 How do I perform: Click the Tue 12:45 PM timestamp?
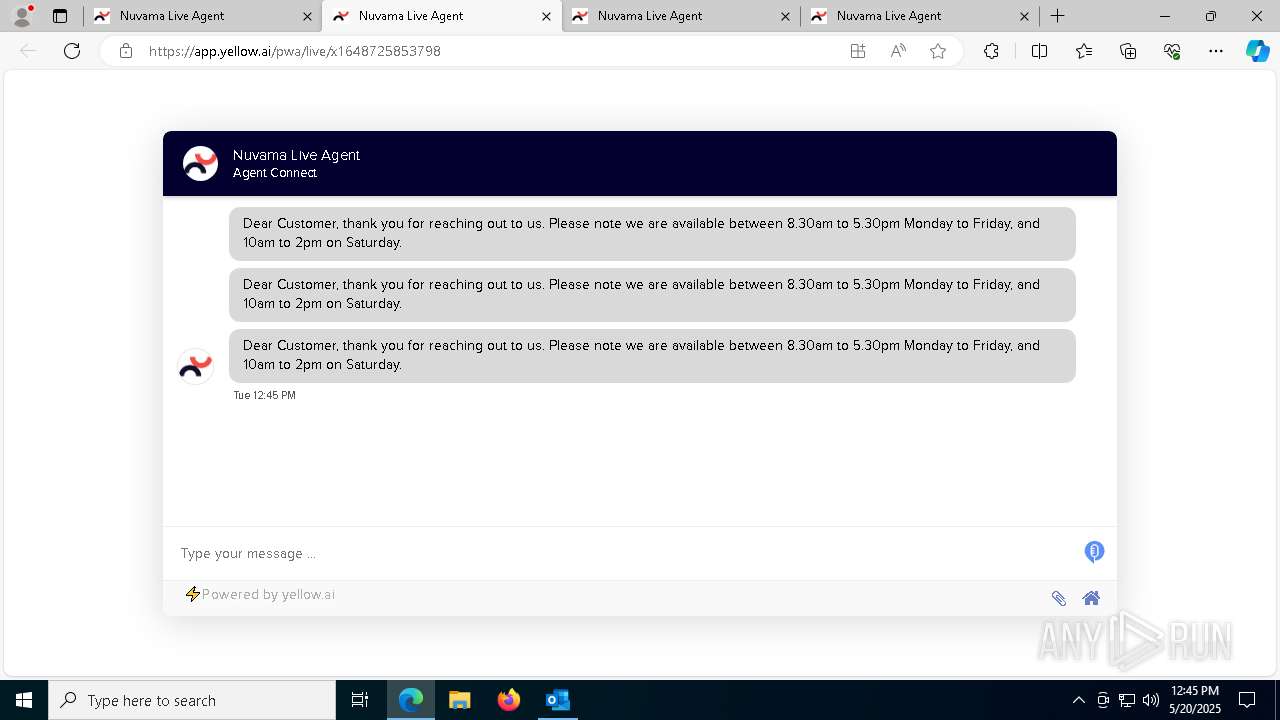coord(264,395)
